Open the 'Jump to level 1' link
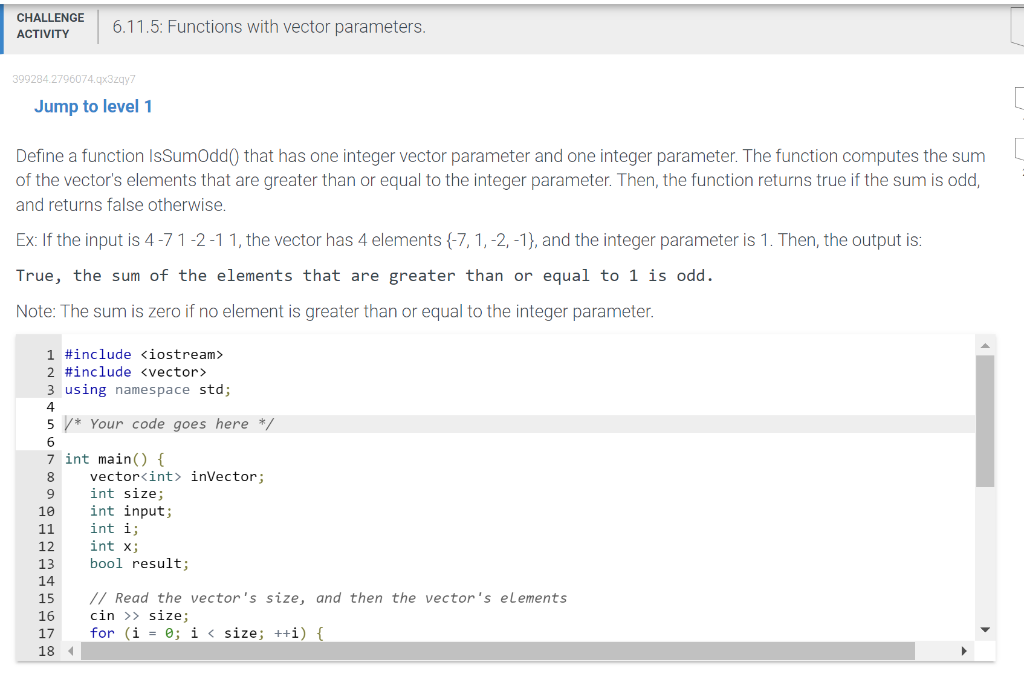The width and height of the screenshot is (1024, 677). tap(93, 106)
